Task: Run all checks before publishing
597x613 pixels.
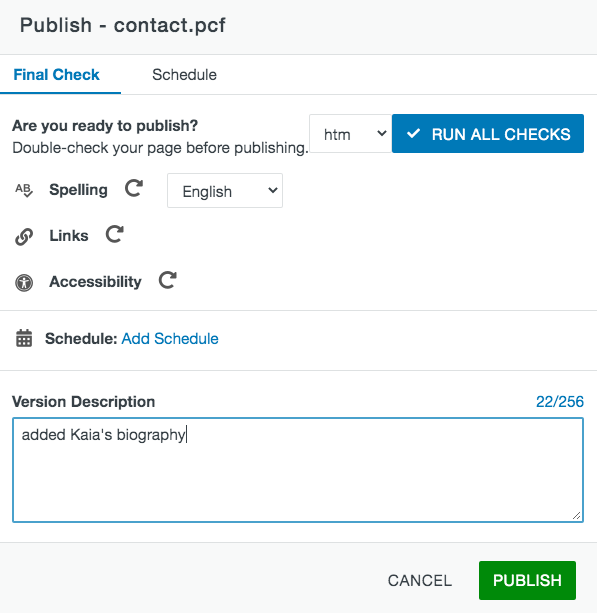Action: (488, 134)
